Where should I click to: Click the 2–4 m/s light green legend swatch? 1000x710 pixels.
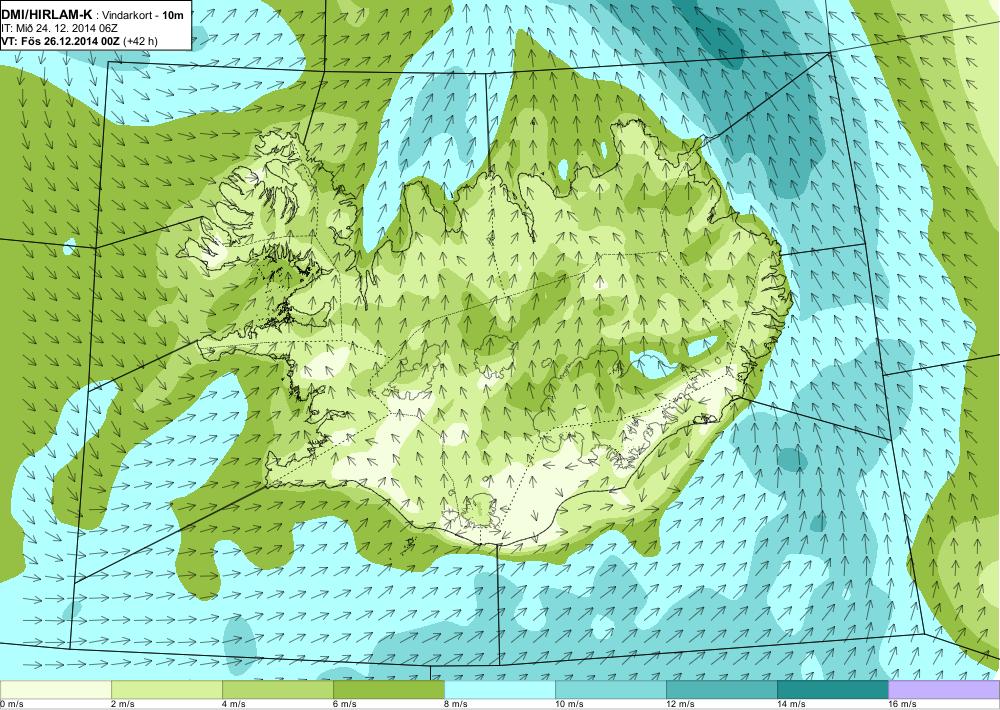point(167,690)
